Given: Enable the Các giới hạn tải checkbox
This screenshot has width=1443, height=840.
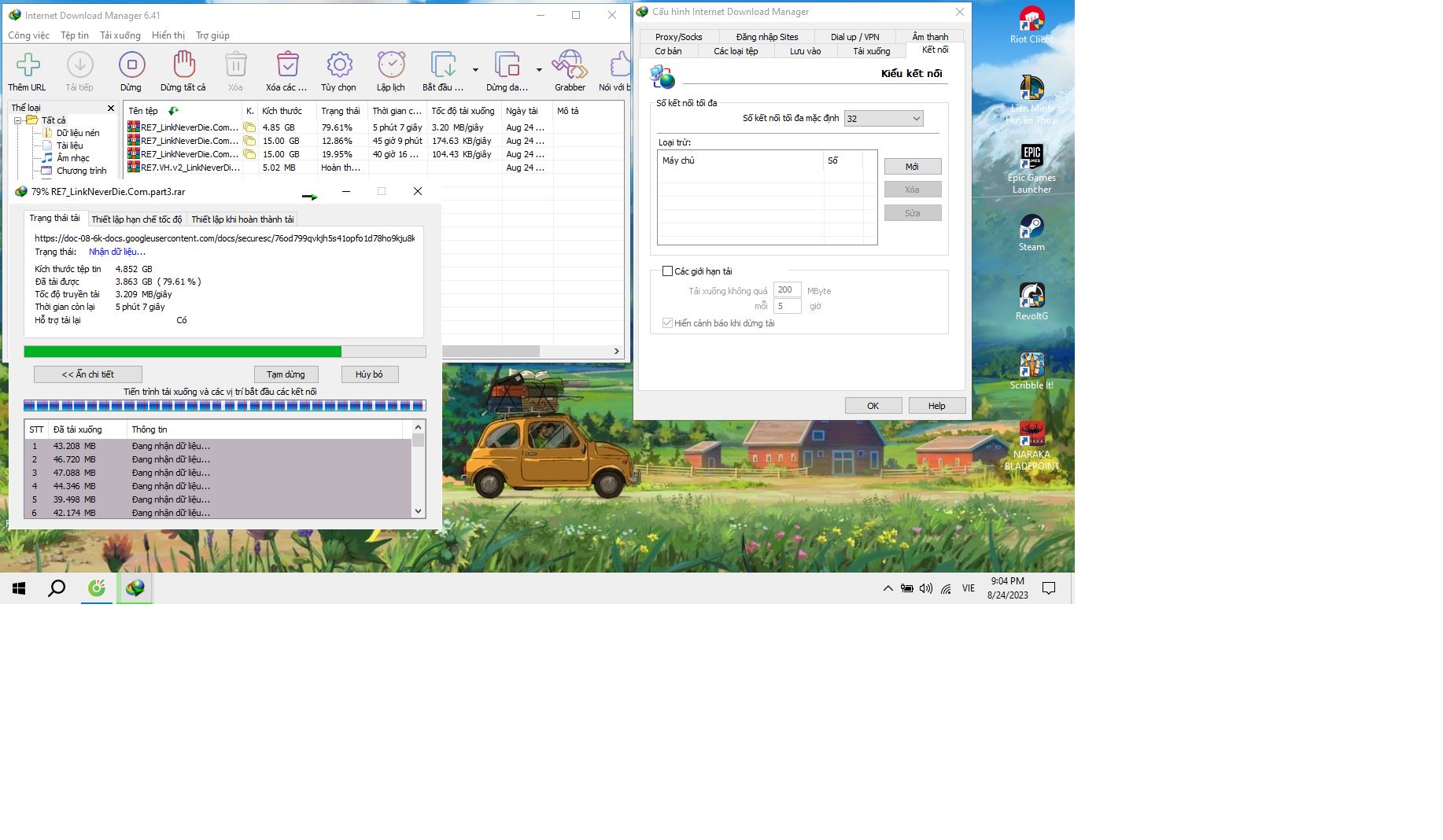Looking at the screenshot, I should (667, 271).
